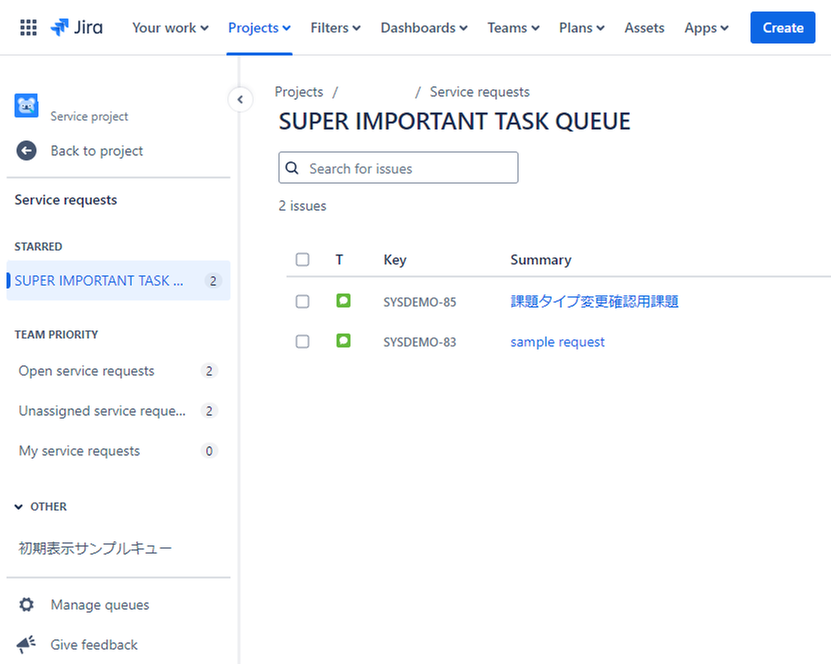
Task: Click the Manage queues link
Action: [x=100, y=605]
